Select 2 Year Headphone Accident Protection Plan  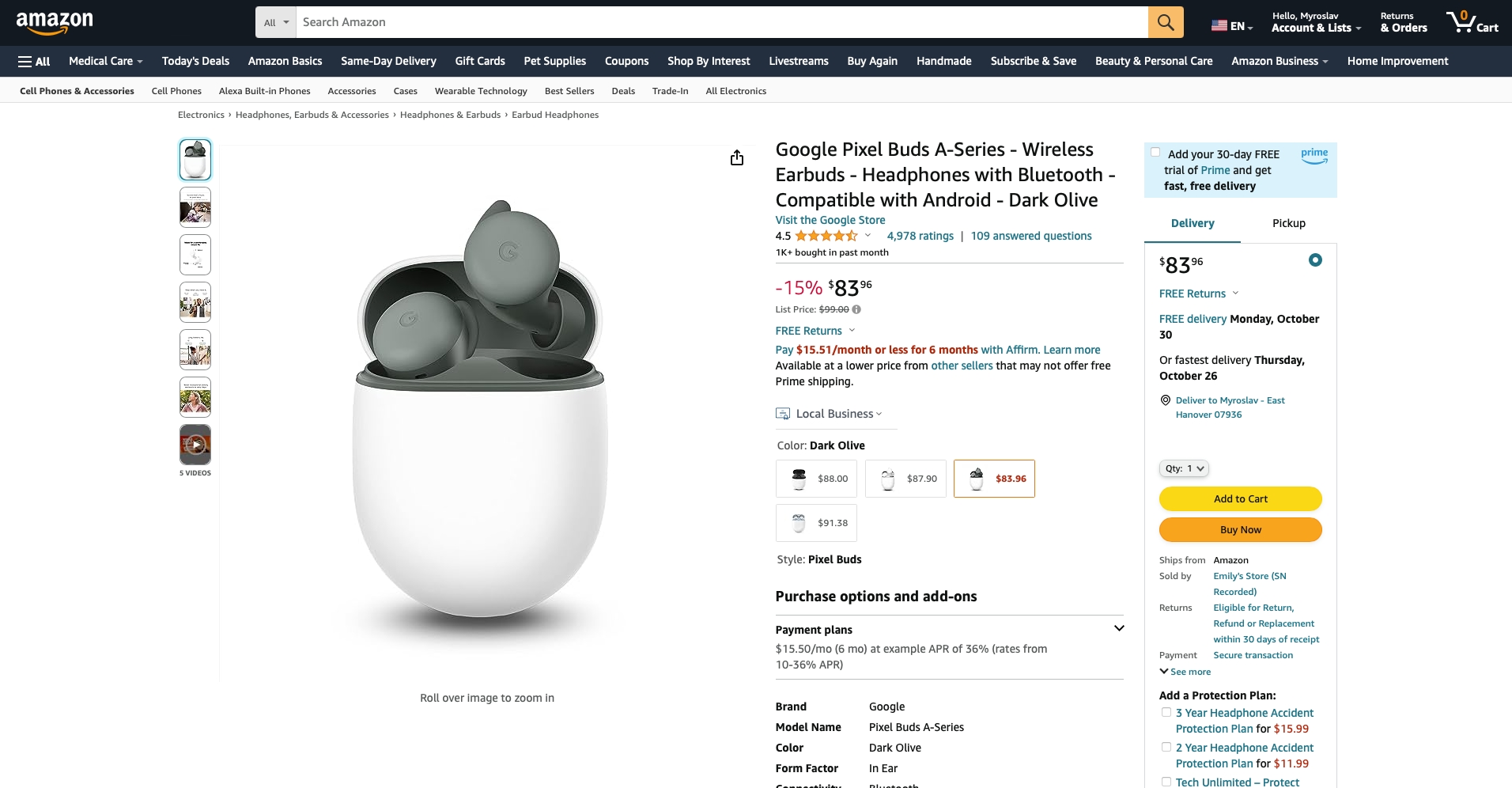tap(1166, 747)
